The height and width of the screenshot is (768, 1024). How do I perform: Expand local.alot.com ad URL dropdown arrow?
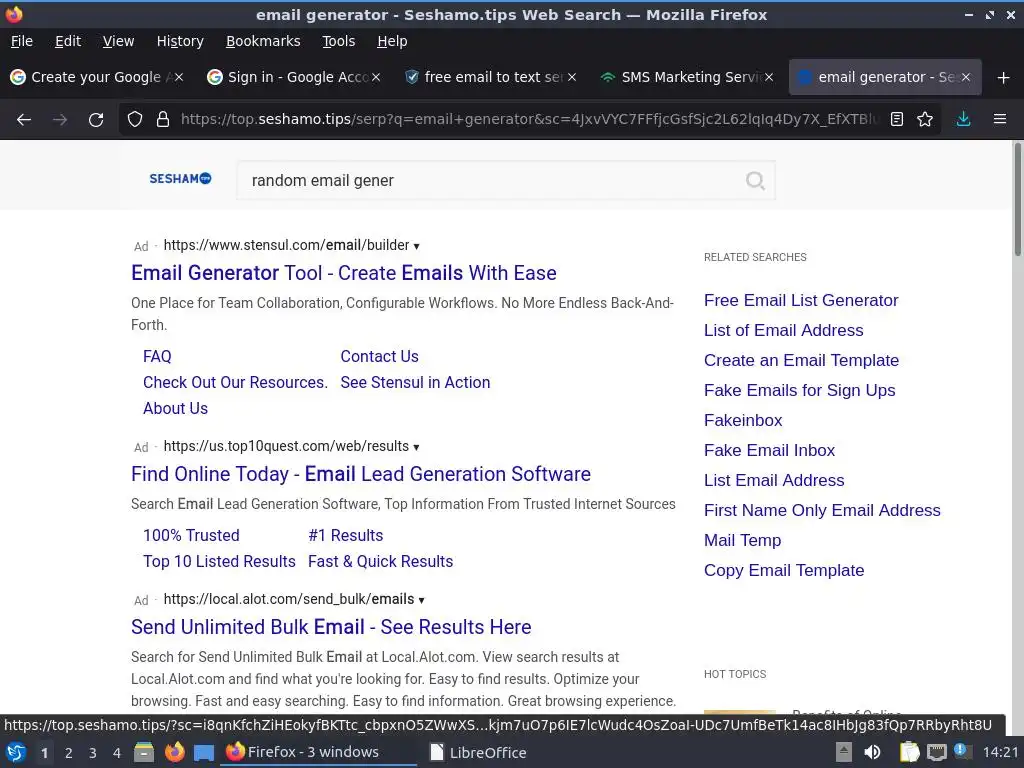click(x=421, y=600)
